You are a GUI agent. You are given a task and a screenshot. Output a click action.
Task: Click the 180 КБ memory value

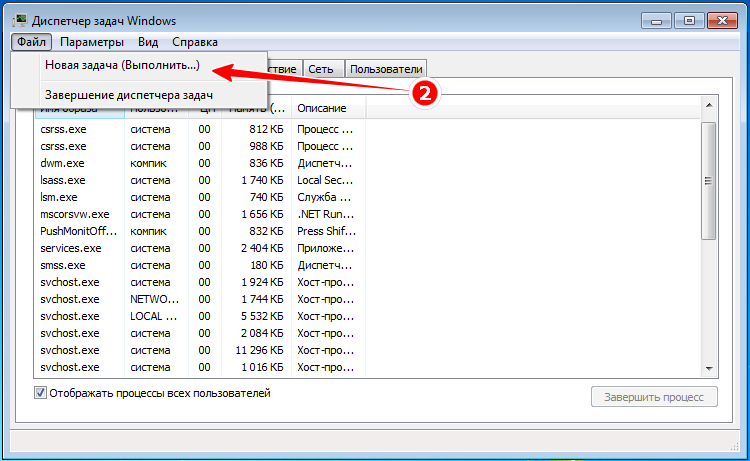[x=266, y=265]
